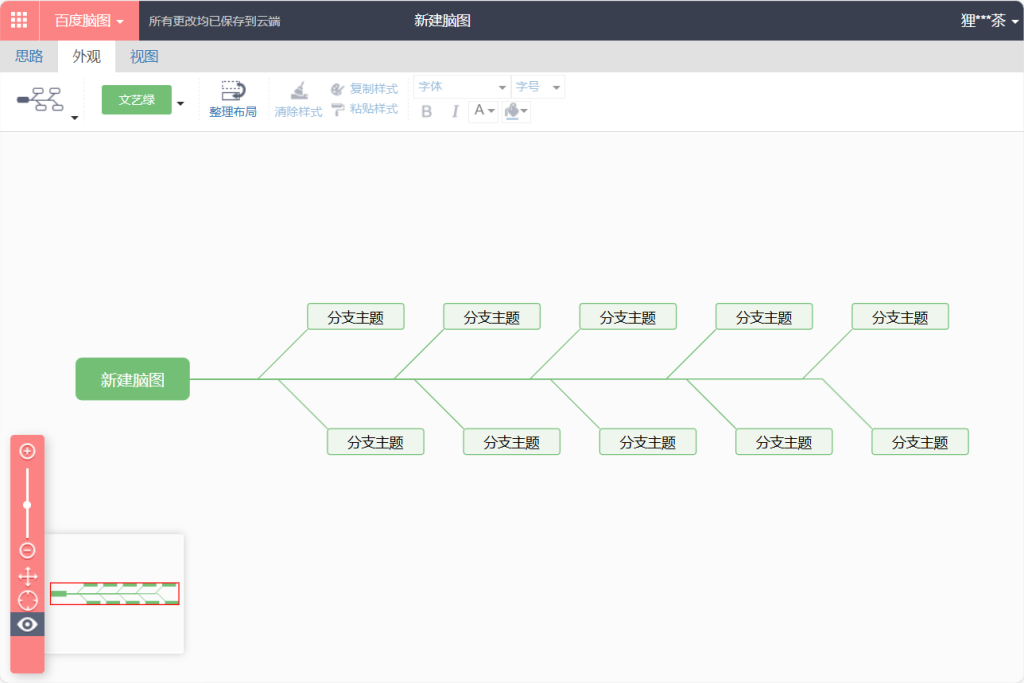Expand the theme dropdown arrow next to 文艺绿

pyautogui.click(x=181, y=103)
